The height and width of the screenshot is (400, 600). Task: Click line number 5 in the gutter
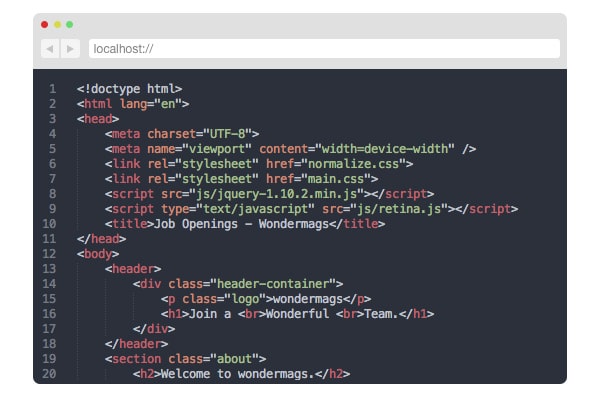(x=52, y=149)
